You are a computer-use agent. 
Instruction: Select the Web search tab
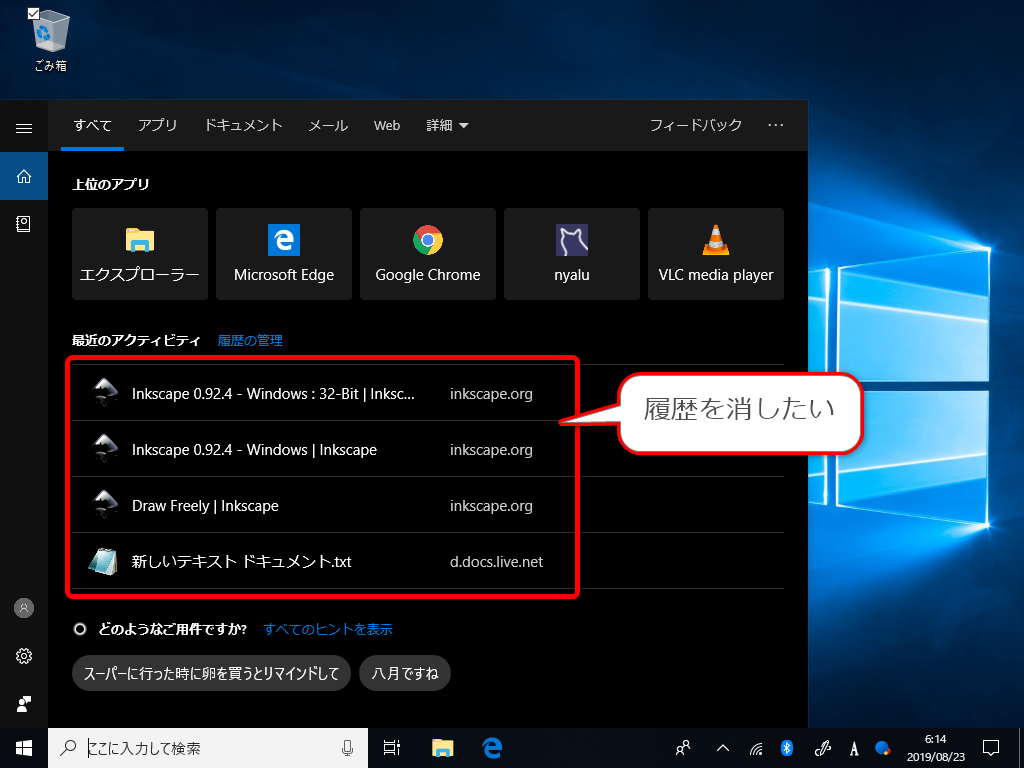coord(386,125)
